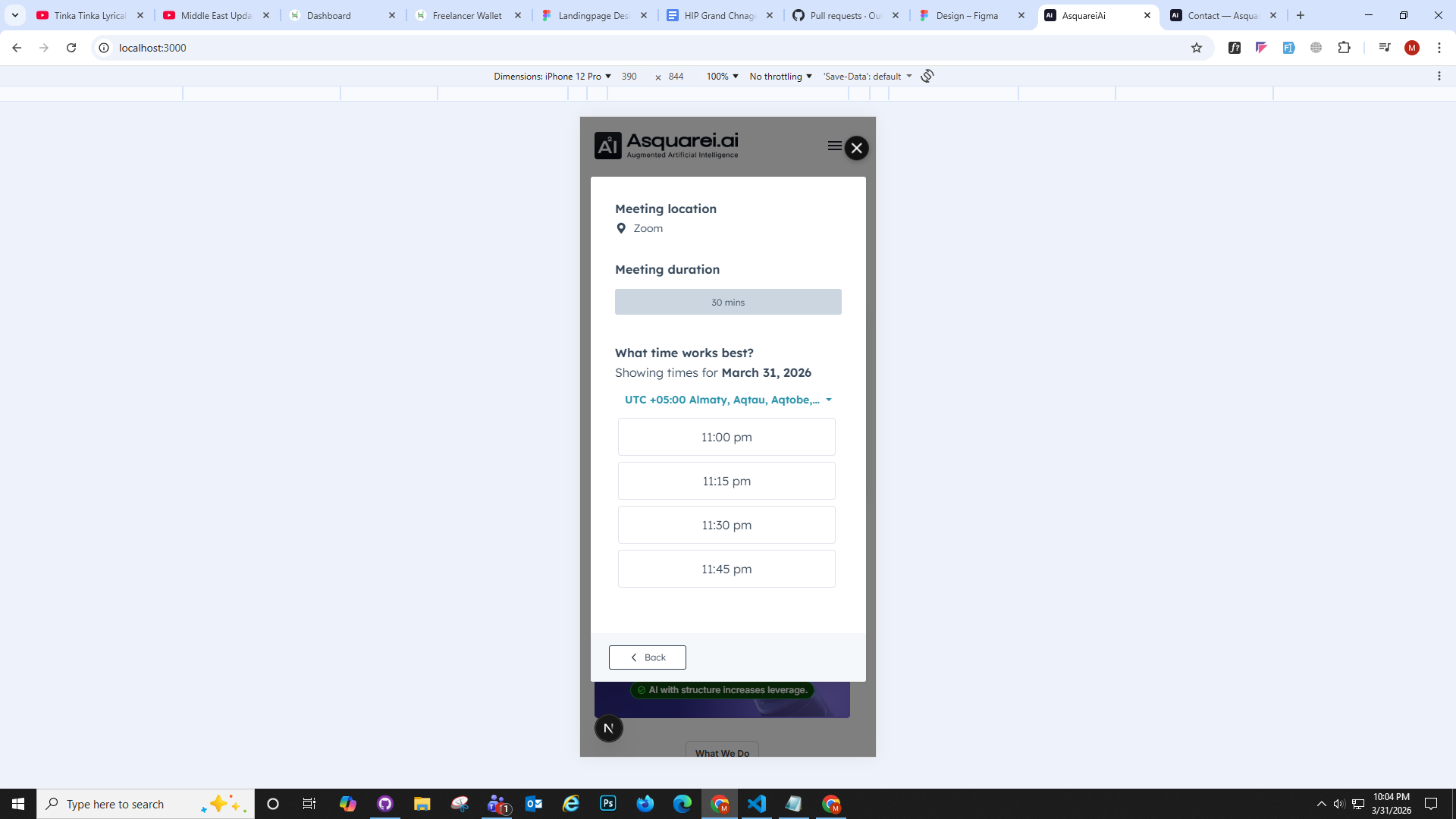Open the media control icon in toolbar
The width and height of the screenshot is (1456, 819).
1385,48
